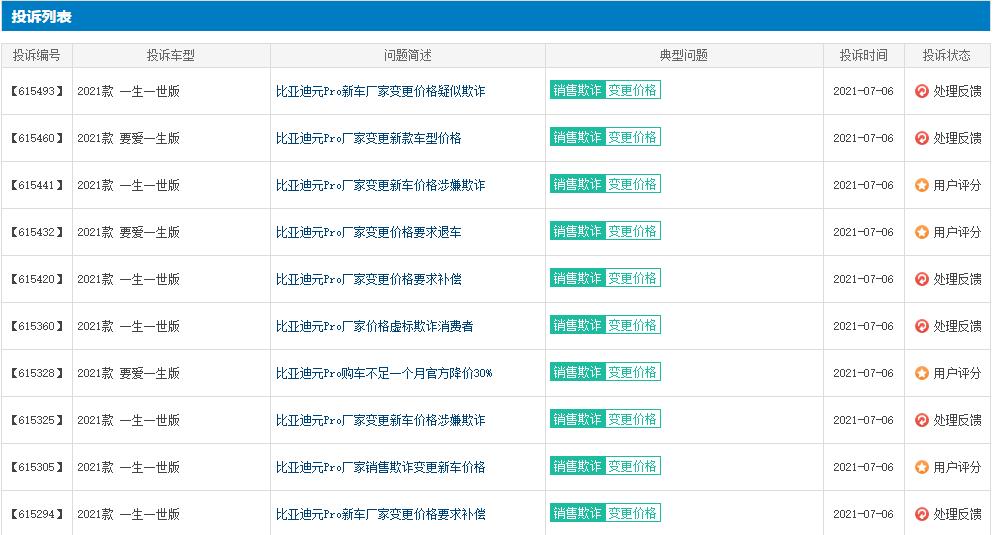Select complaint number 【615305】
993x535 pixels.
pyautogui.click(x=37, y=467)
